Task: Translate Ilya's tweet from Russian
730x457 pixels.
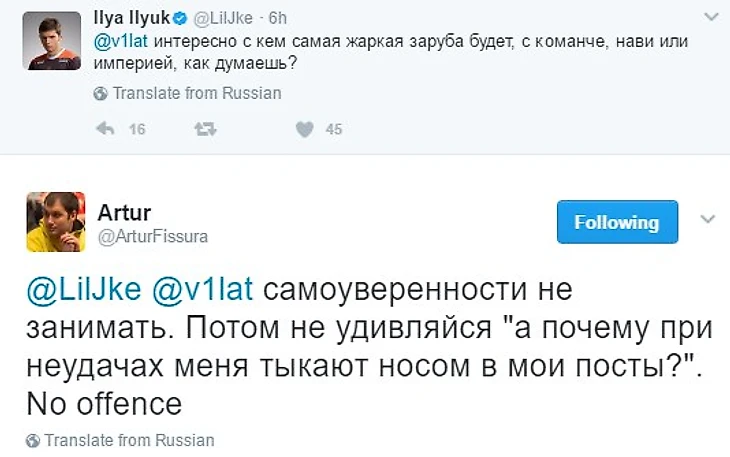Action: (x=197, y=93)
